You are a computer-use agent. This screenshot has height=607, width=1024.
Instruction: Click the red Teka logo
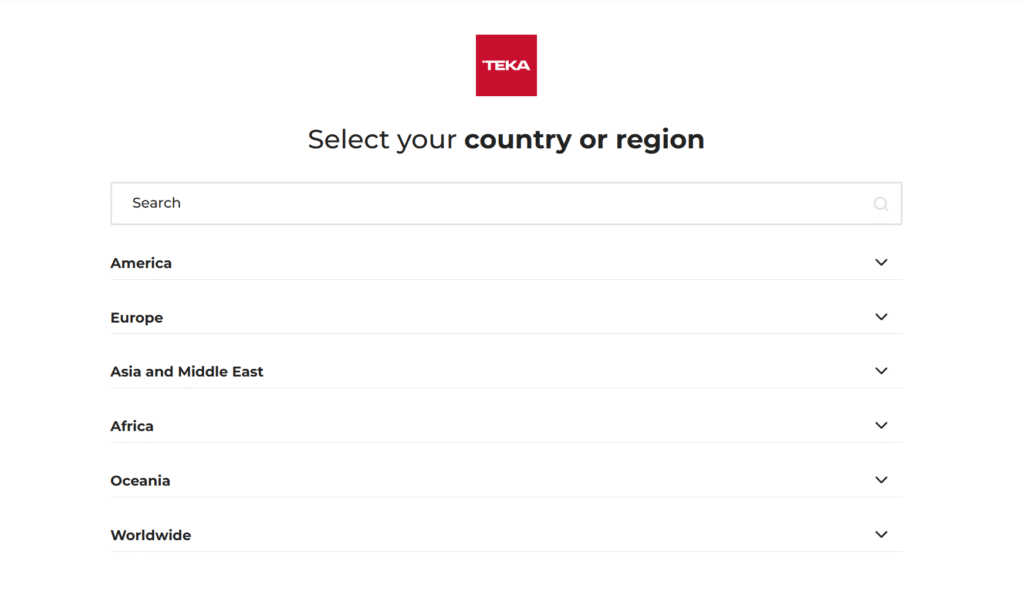point(506,65)
